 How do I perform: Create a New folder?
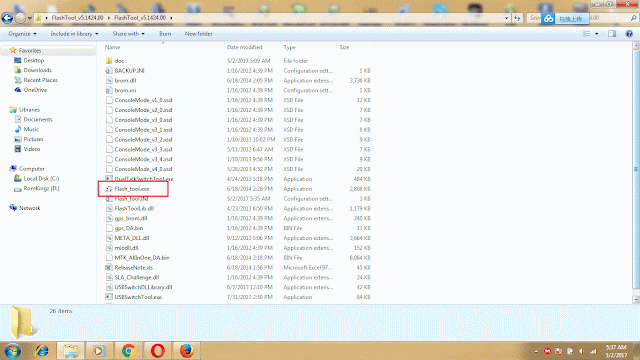tap(198, 34)
